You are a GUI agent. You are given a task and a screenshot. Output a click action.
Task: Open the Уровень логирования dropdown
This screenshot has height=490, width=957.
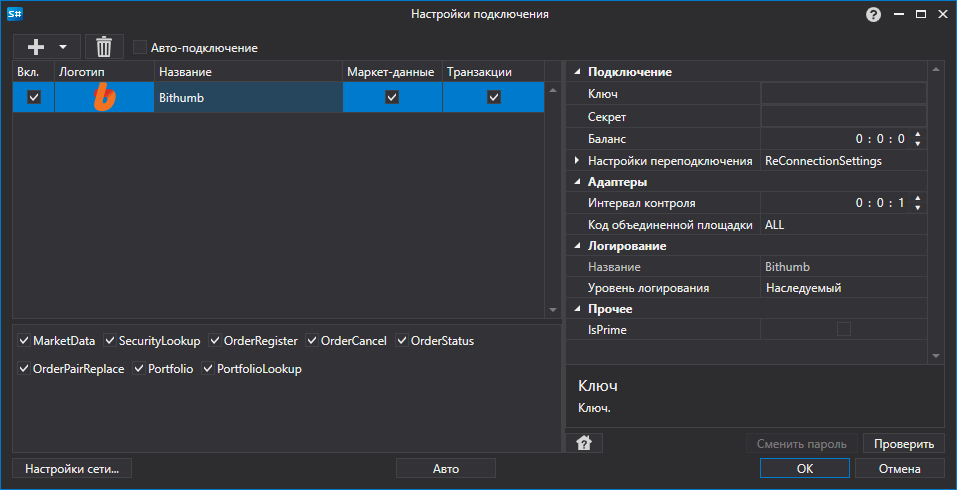pos(843,288)
